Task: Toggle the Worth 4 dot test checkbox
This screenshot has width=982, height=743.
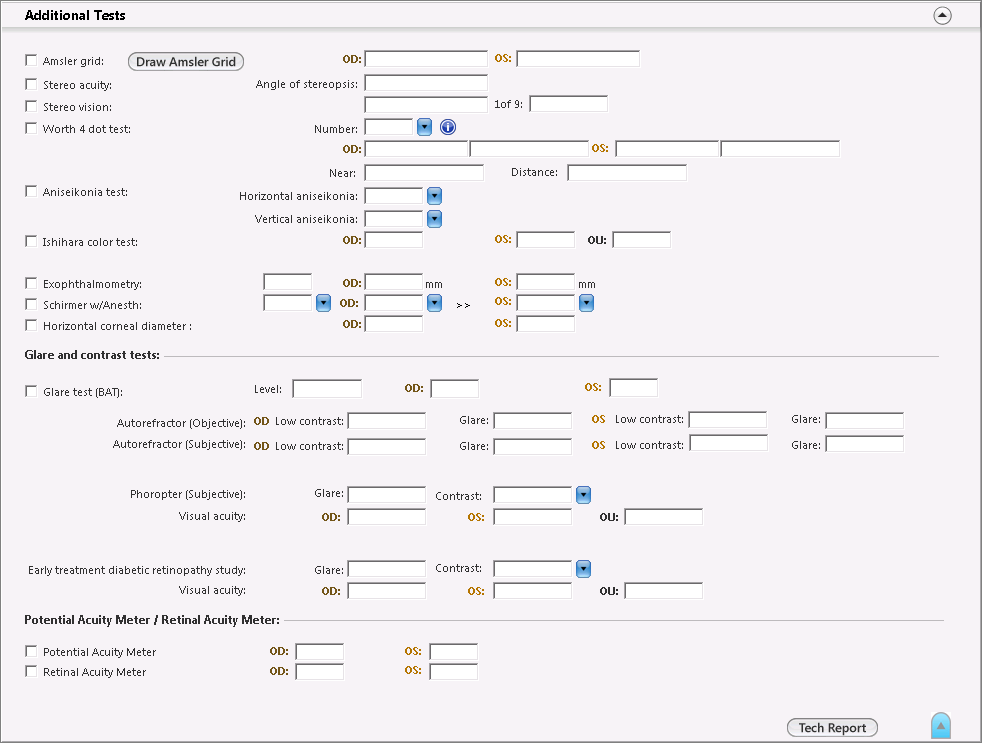Action: point(31,128)
